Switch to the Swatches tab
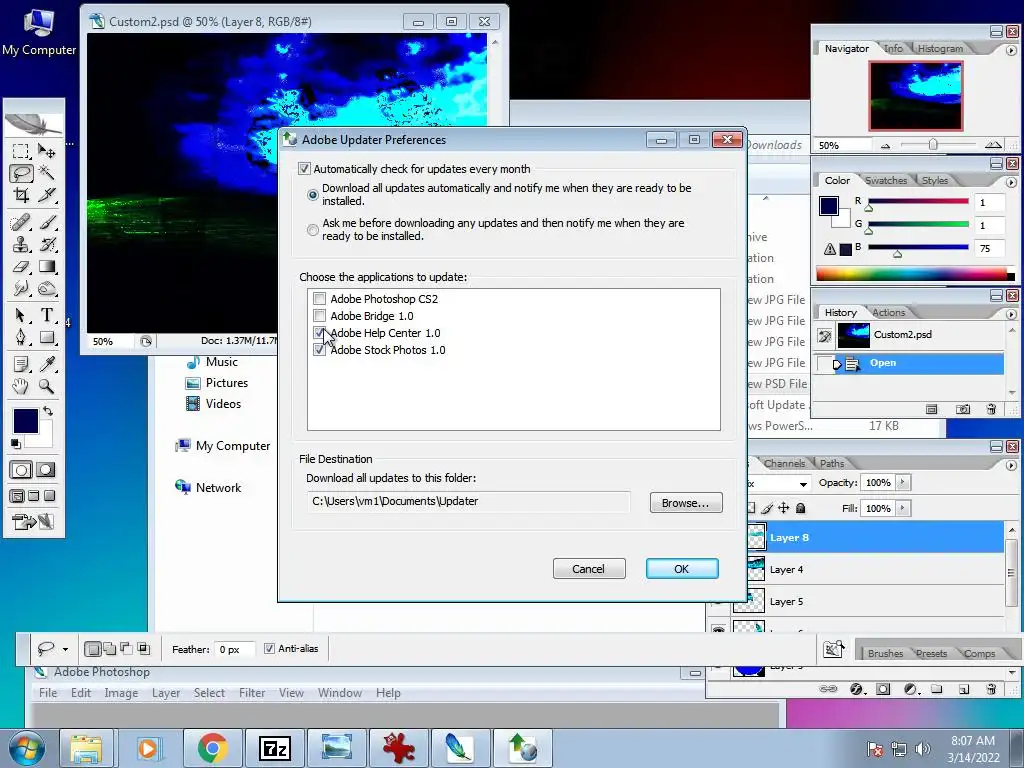Viewport: 1024px width, 768px height. coord(886,180)
